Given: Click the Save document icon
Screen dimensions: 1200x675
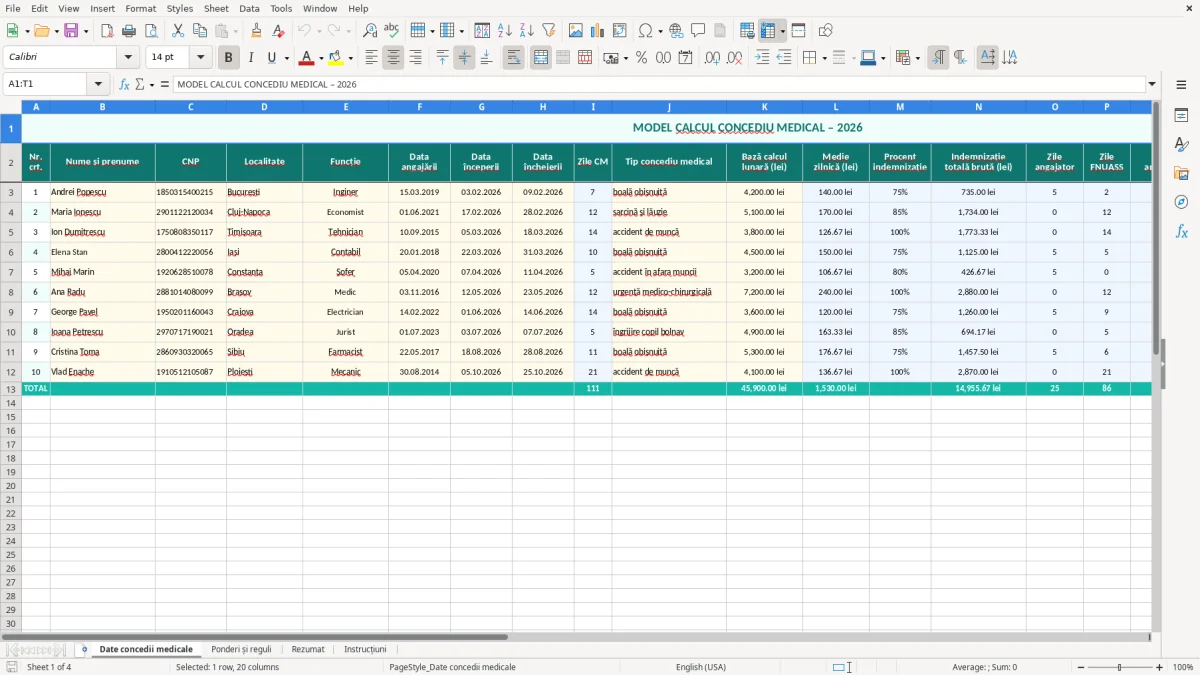Looking at the screenshot, I should (x=71, y=31).
